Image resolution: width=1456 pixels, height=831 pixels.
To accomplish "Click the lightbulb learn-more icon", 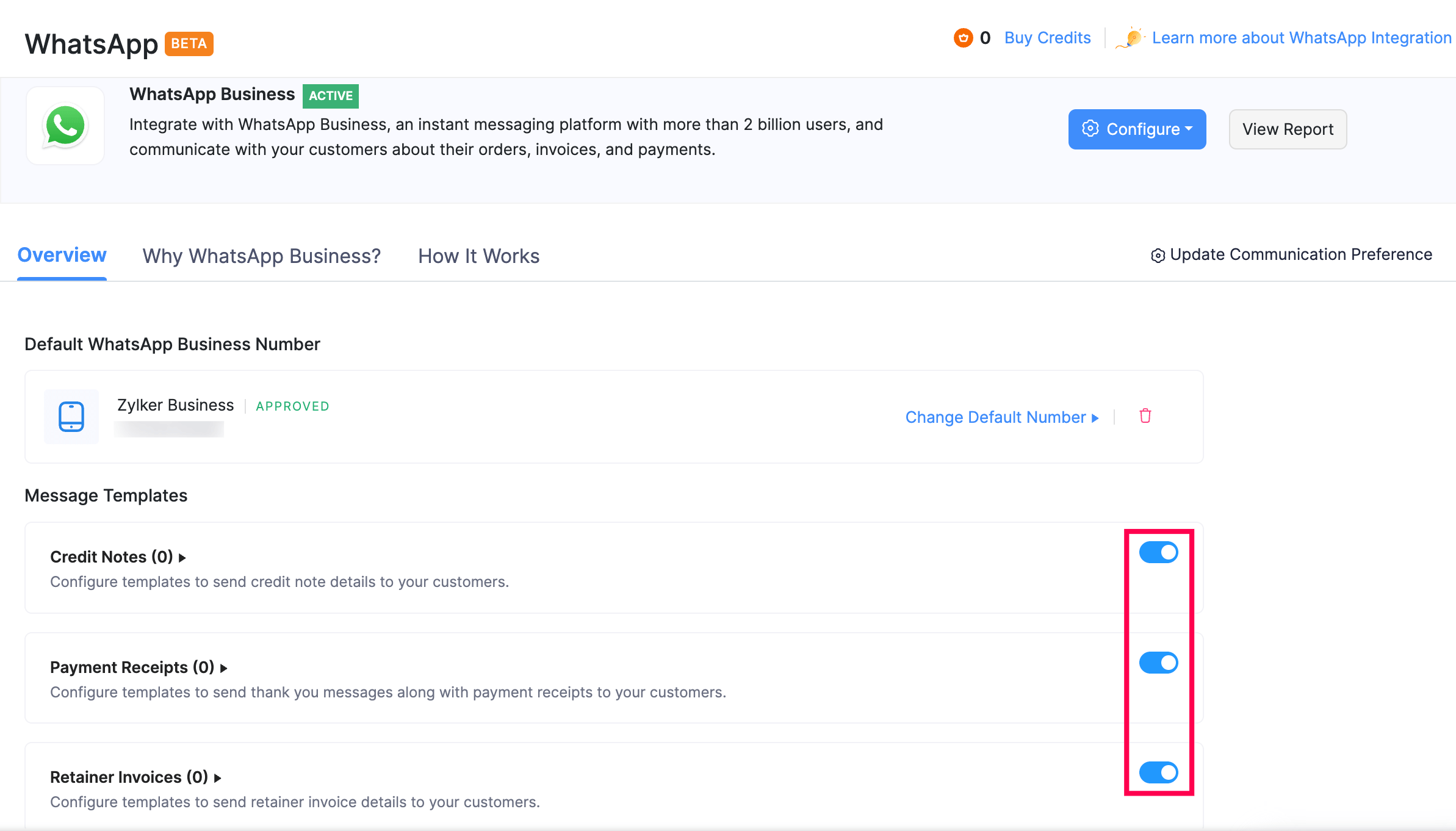I will (x=1132, y=38).
